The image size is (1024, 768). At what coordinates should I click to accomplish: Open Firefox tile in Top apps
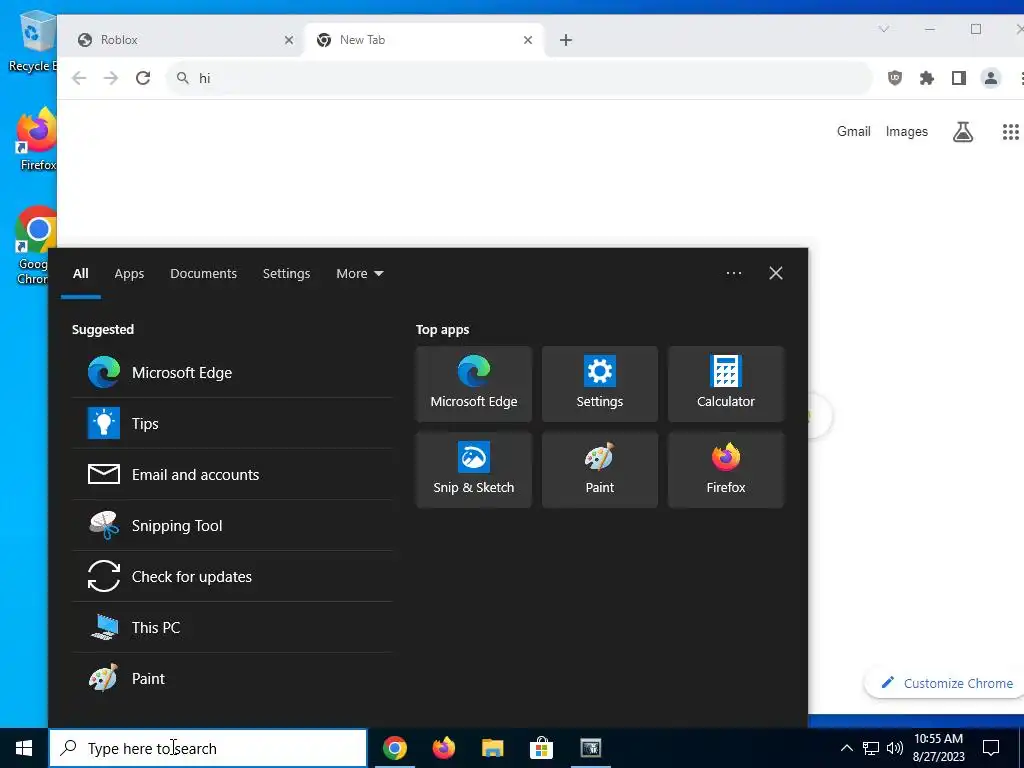(726, 470)
